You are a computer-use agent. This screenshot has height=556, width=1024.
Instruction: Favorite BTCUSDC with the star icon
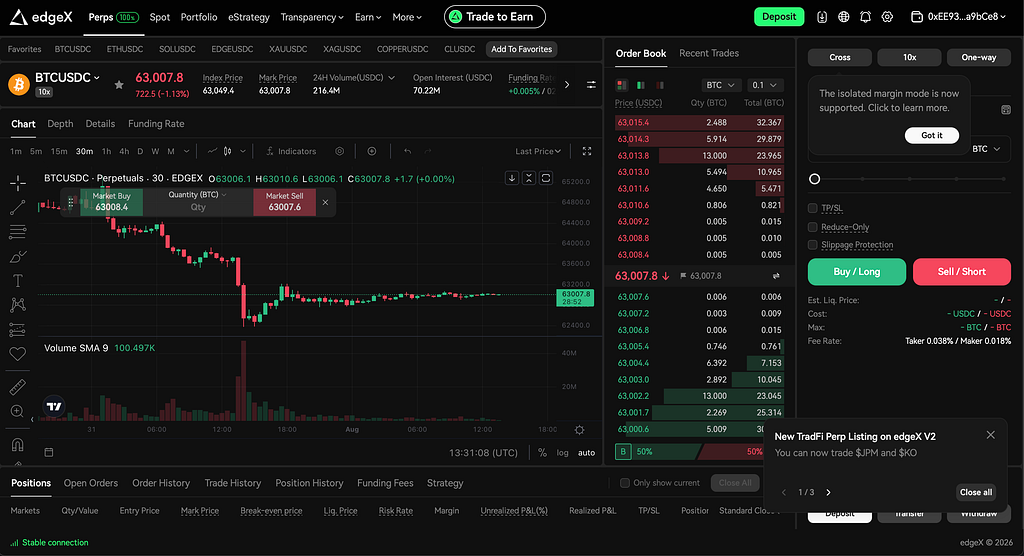coord(119,84)
